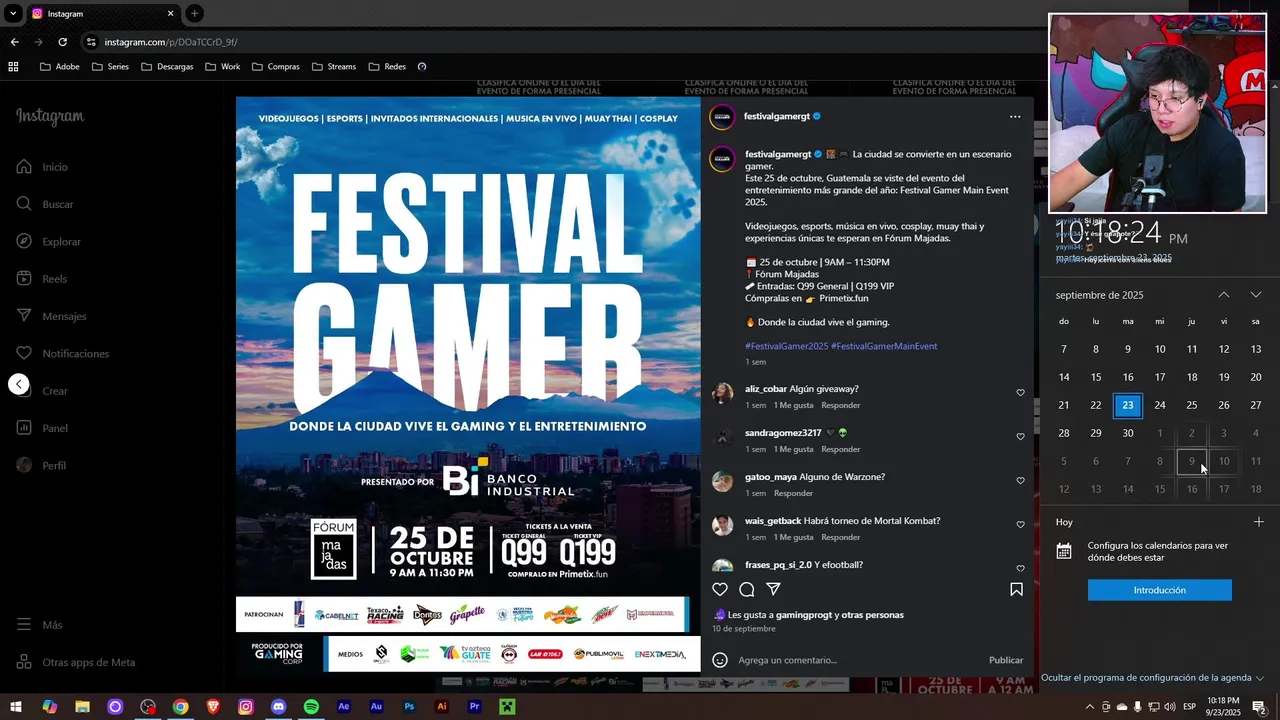
Task: Share the post with the paper-plane icon
Action: click(773, 589)
